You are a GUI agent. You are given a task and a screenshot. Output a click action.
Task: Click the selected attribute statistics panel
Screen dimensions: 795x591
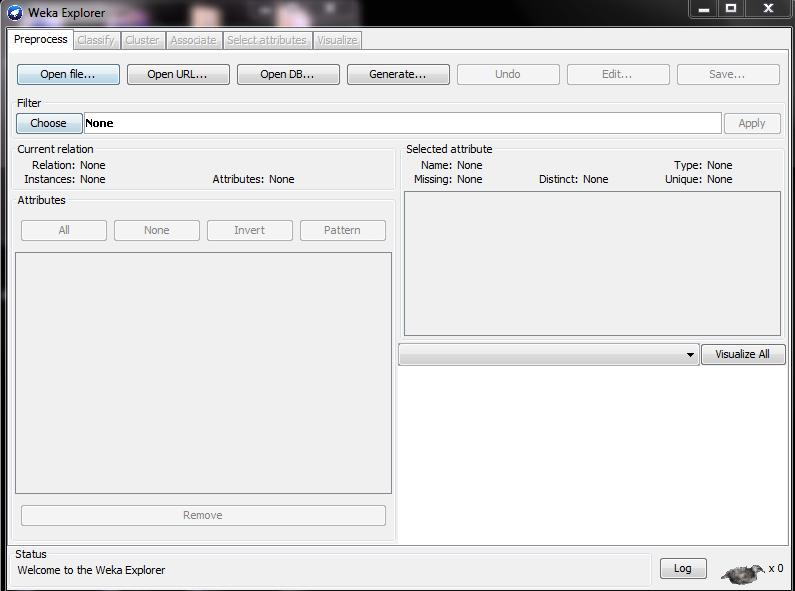[x=592, y=264]
